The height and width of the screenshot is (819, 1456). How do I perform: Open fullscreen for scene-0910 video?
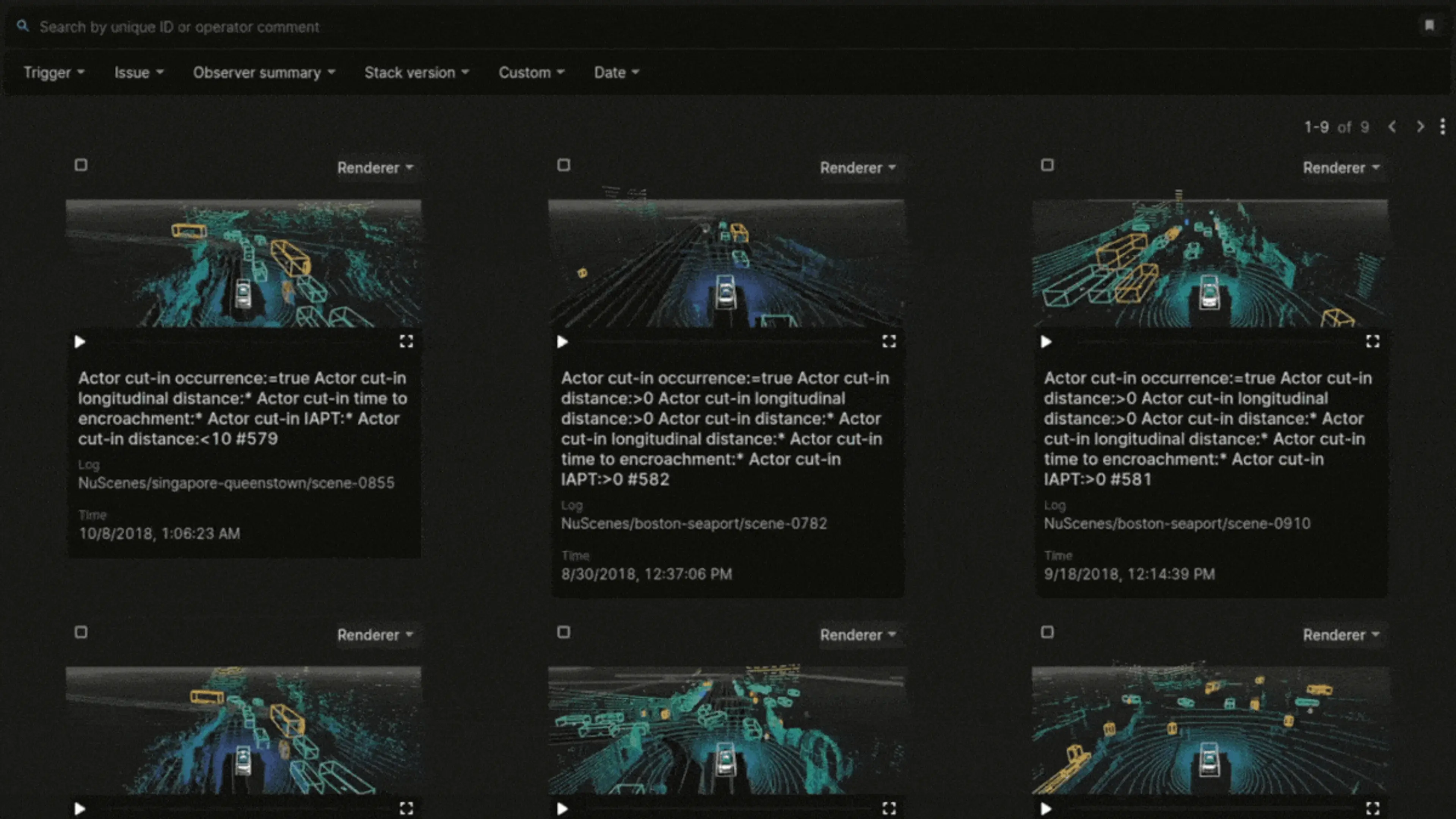[x=1372, y=341]
